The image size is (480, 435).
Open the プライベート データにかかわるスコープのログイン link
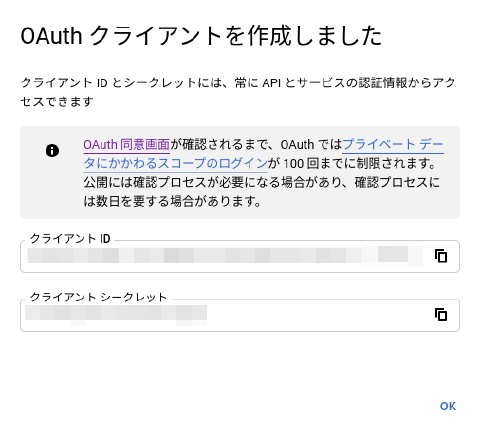click(x=263, y=154)
